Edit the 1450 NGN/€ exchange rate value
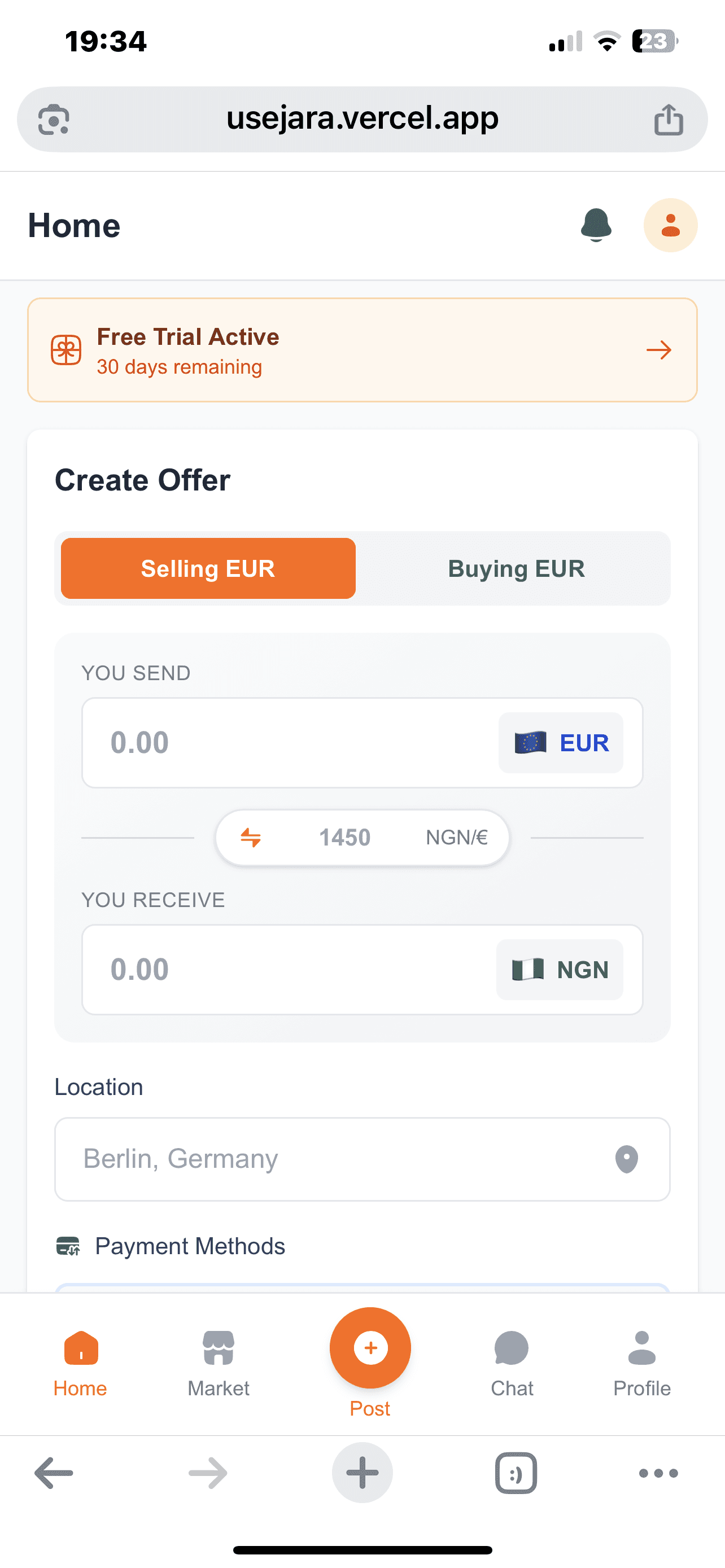The height and width of the screenshot is (1568, 725). [x=344, y=837]
